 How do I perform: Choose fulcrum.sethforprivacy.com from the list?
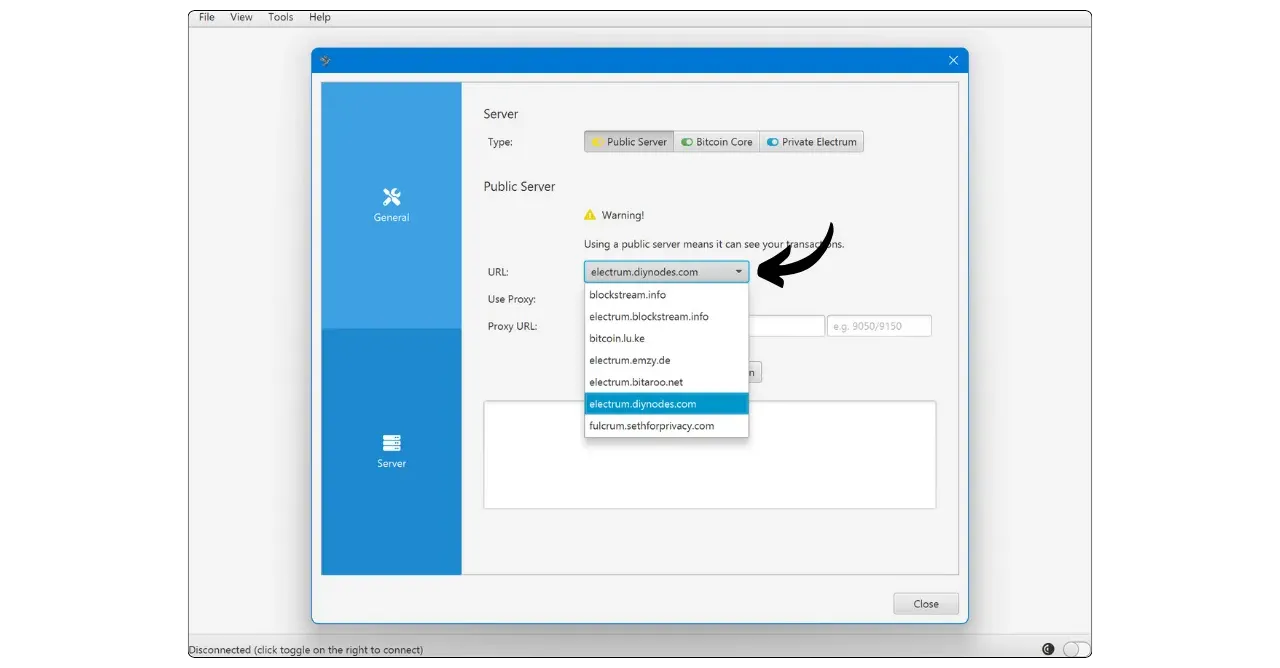[x=651, y=426]
